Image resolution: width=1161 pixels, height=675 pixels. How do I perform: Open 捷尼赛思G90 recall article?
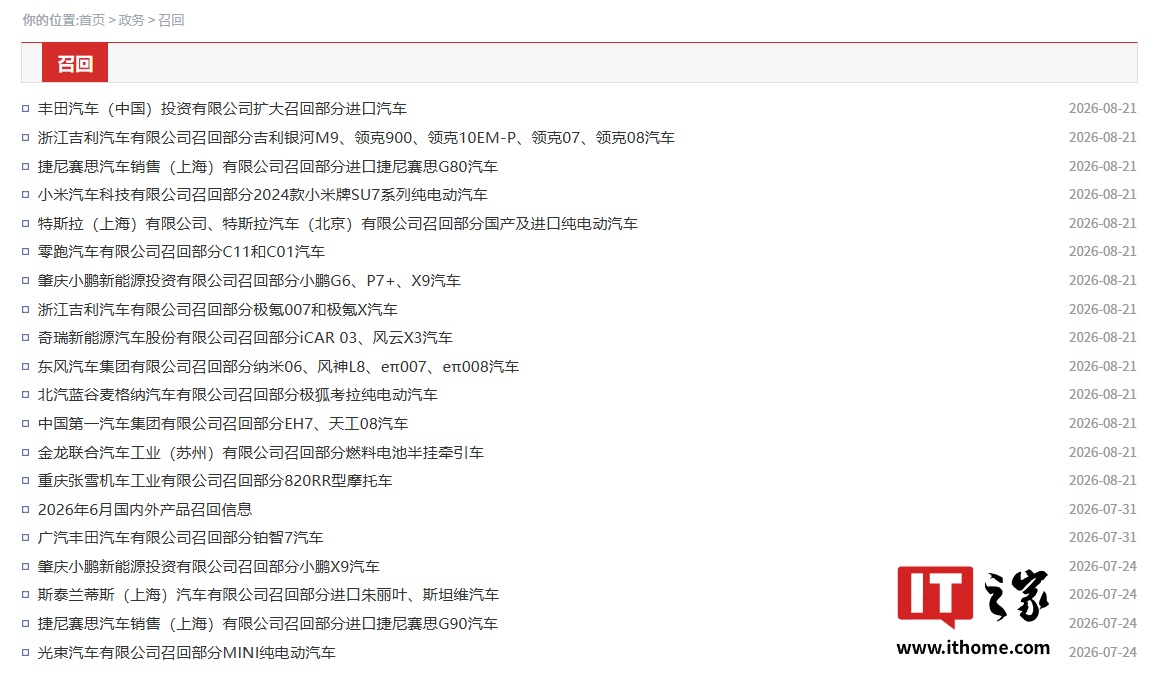[267, 623]
